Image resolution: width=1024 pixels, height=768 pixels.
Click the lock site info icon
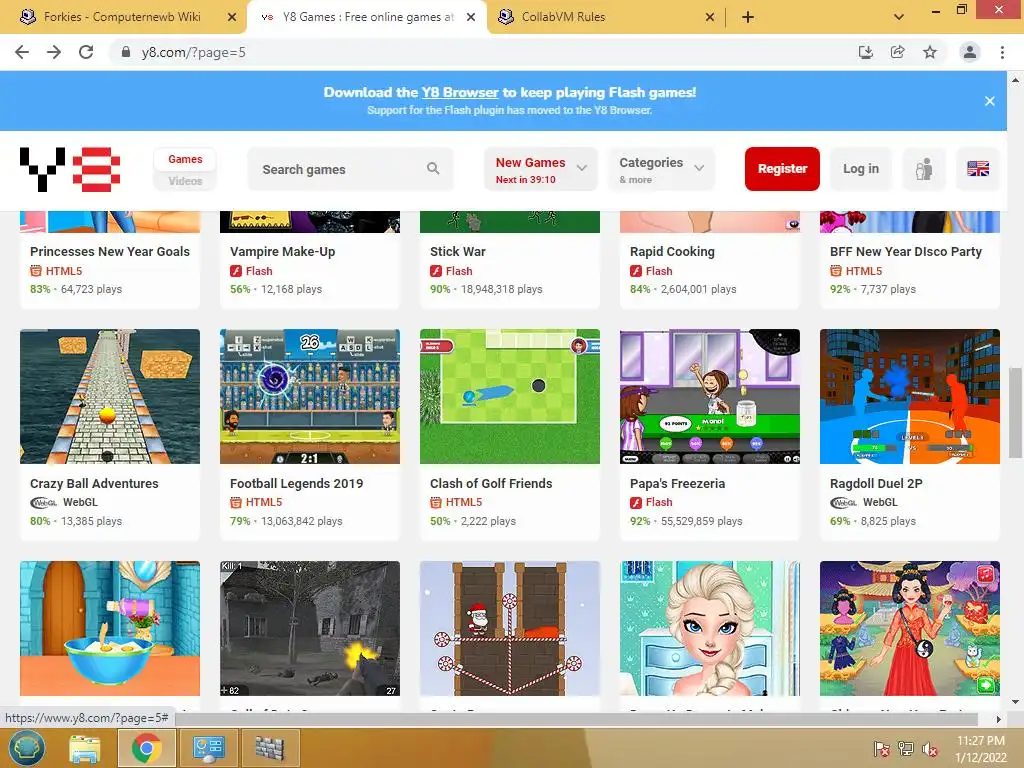pos(126,52)
